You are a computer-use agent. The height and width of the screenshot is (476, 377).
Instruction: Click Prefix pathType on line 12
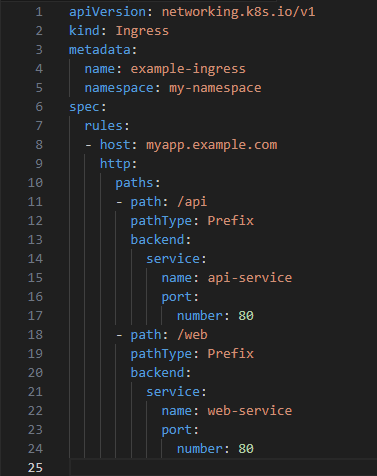point(230,221)
